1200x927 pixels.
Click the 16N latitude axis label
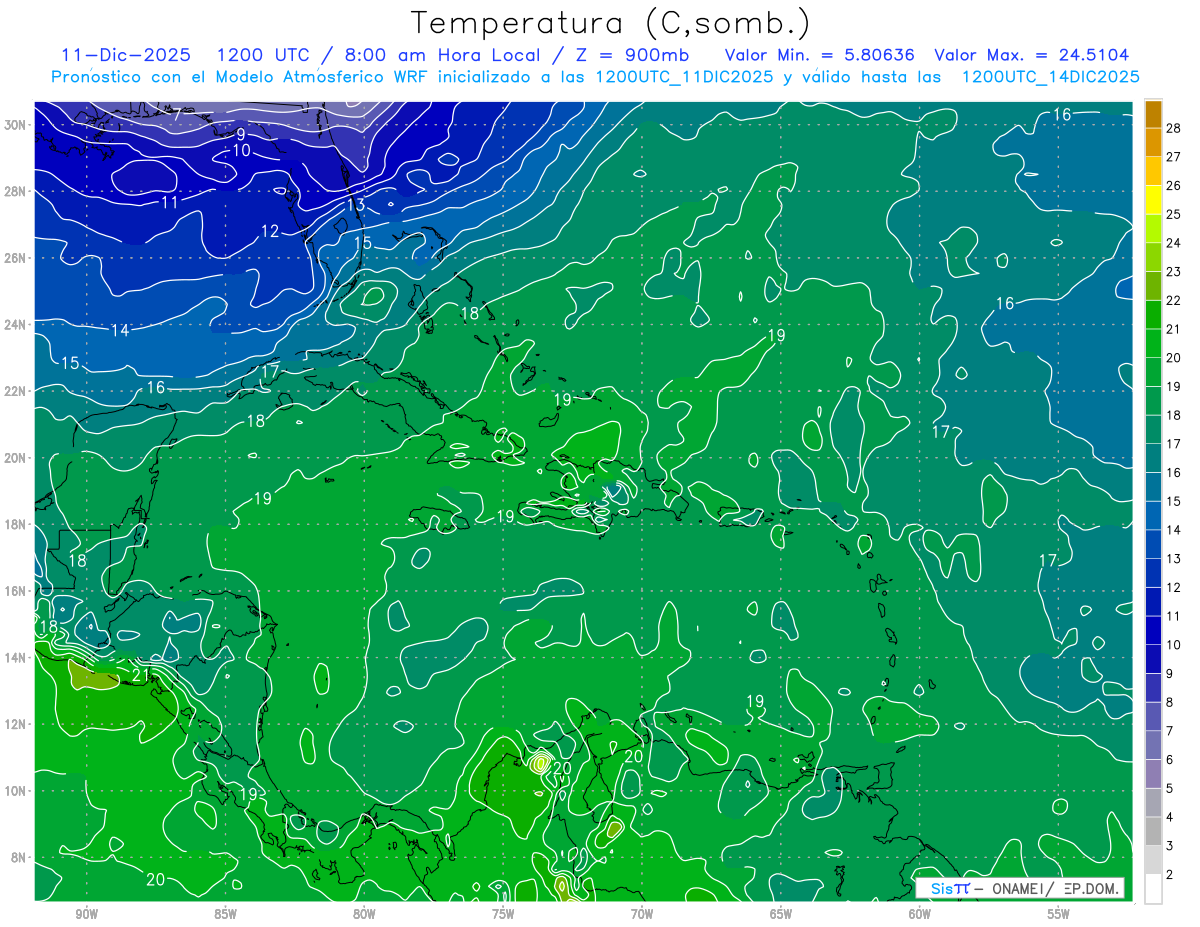[16, 591]
